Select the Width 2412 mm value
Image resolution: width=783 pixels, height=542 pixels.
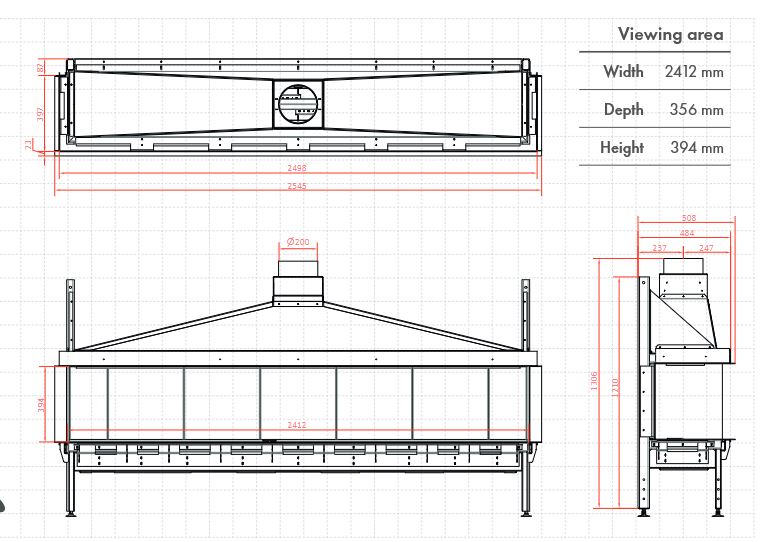pyautogui.click(x=693, y=72)
